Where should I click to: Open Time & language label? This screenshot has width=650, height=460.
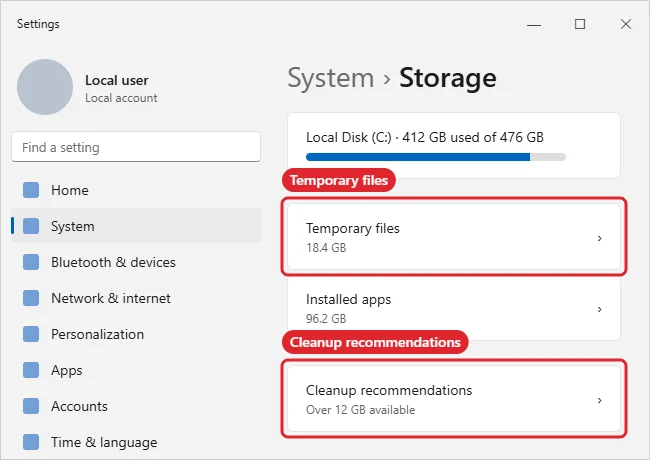click(104, 442)
